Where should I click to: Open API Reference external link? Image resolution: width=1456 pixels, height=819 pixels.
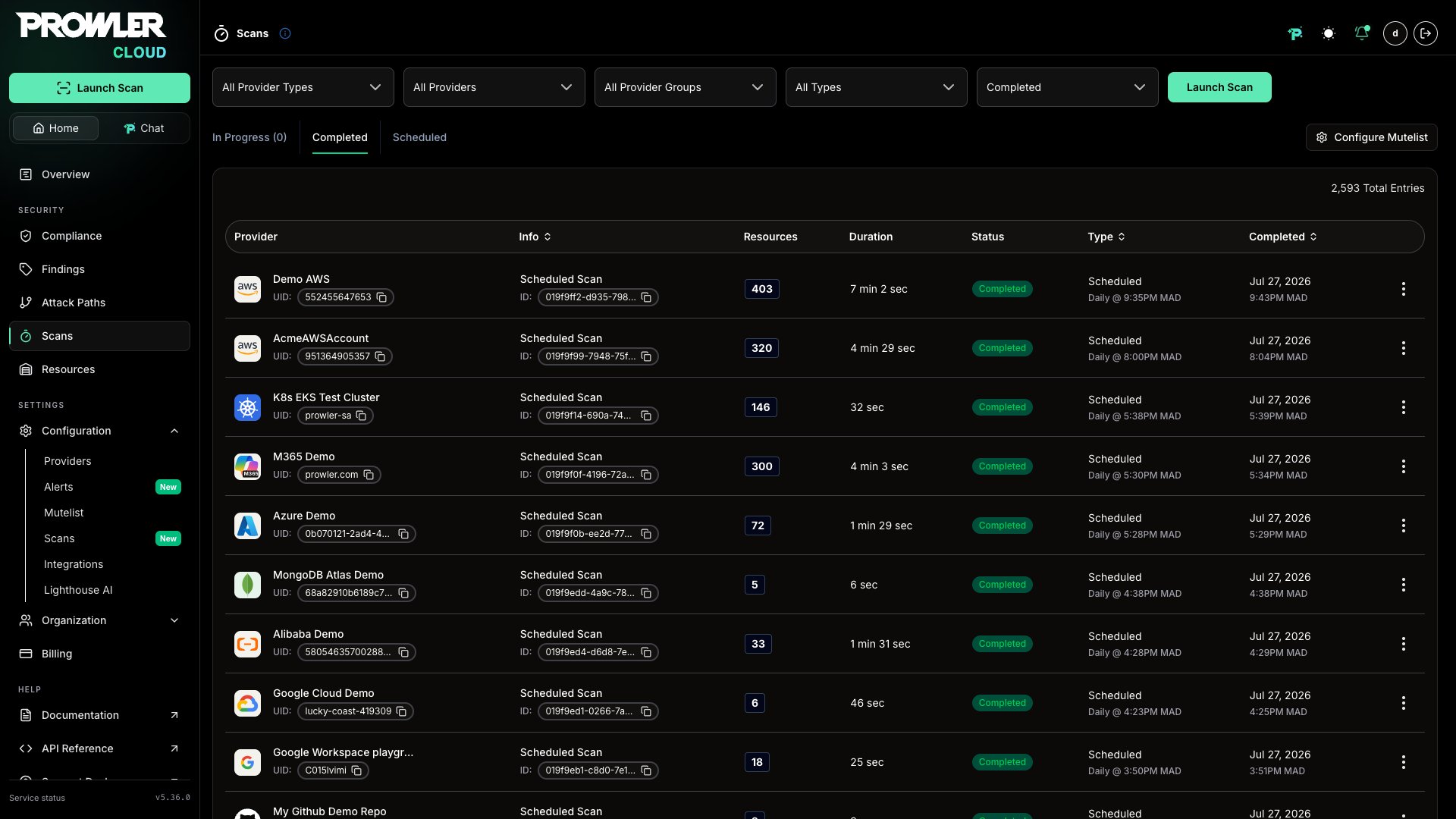(x=99, y=748)
